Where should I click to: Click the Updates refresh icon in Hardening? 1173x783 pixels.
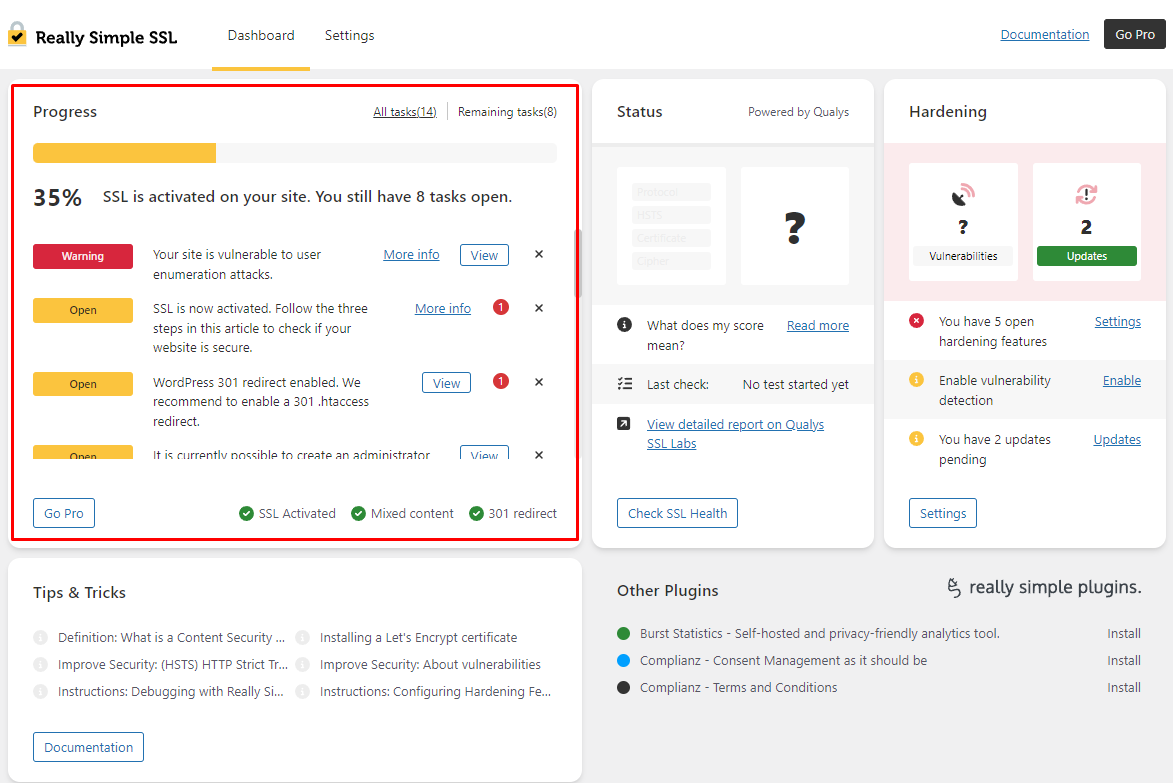coord(1086,194)
